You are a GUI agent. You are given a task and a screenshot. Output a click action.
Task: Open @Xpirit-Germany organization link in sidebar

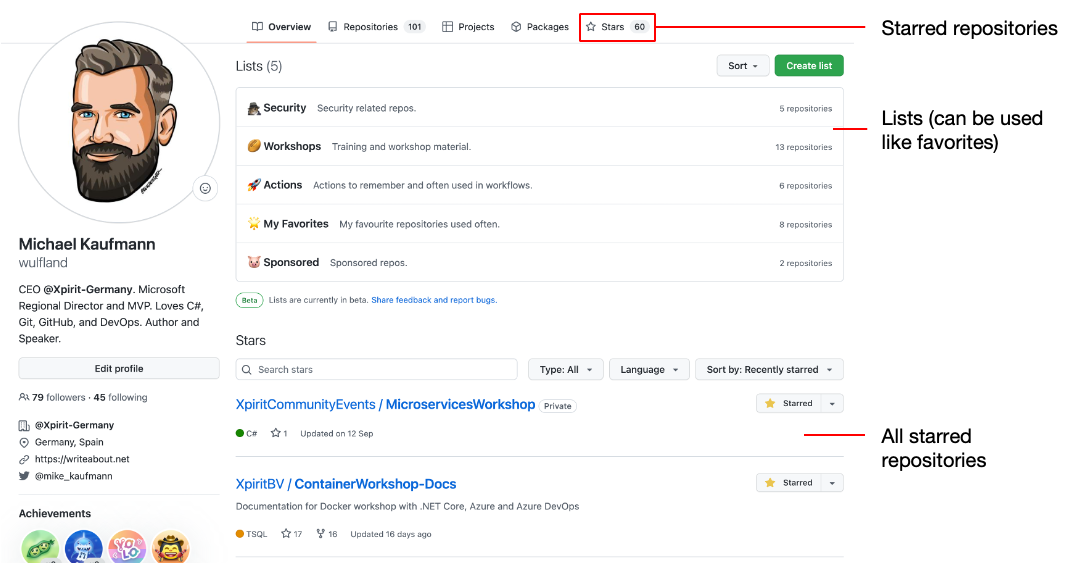(x=75, y=425)
